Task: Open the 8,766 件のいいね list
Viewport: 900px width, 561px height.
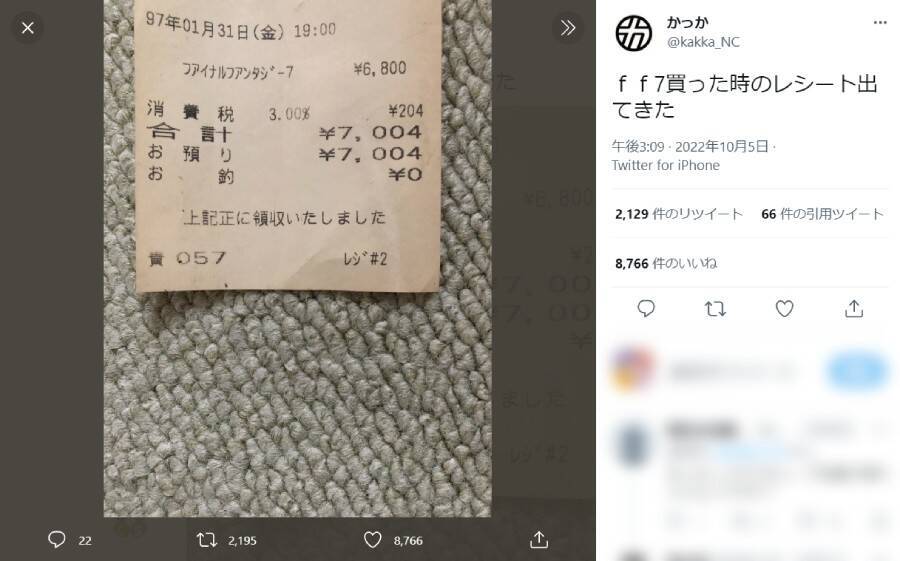Action: click(x=666, y=264)
